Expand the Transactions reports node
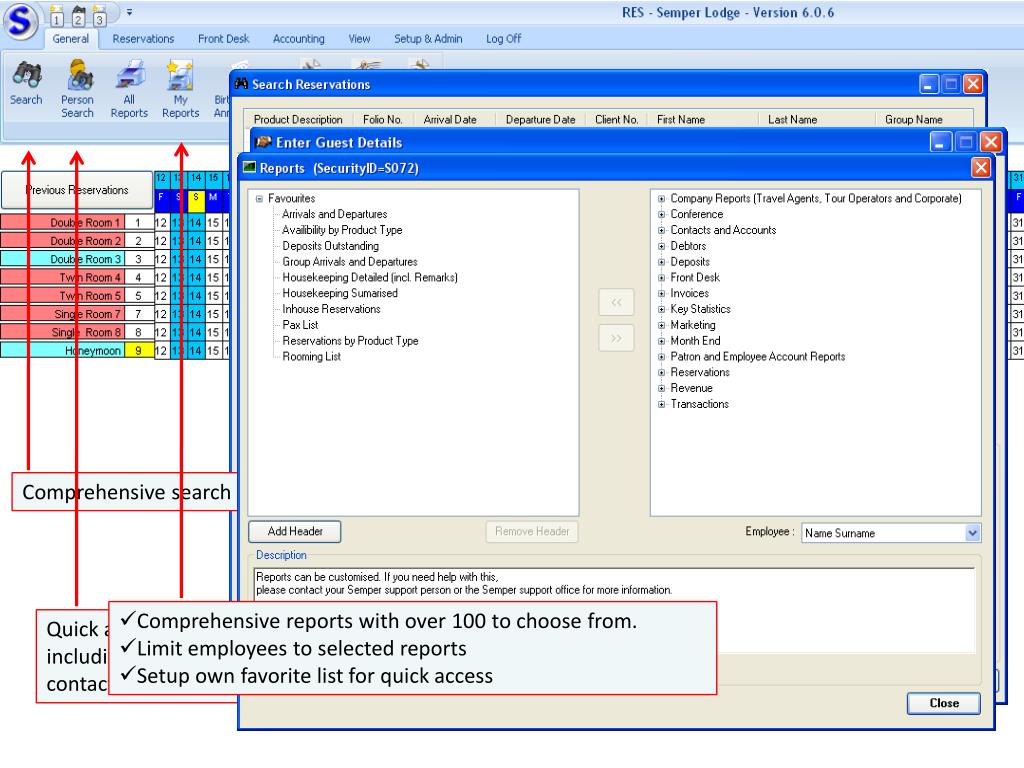The image size is (1024, 768). 662,404
